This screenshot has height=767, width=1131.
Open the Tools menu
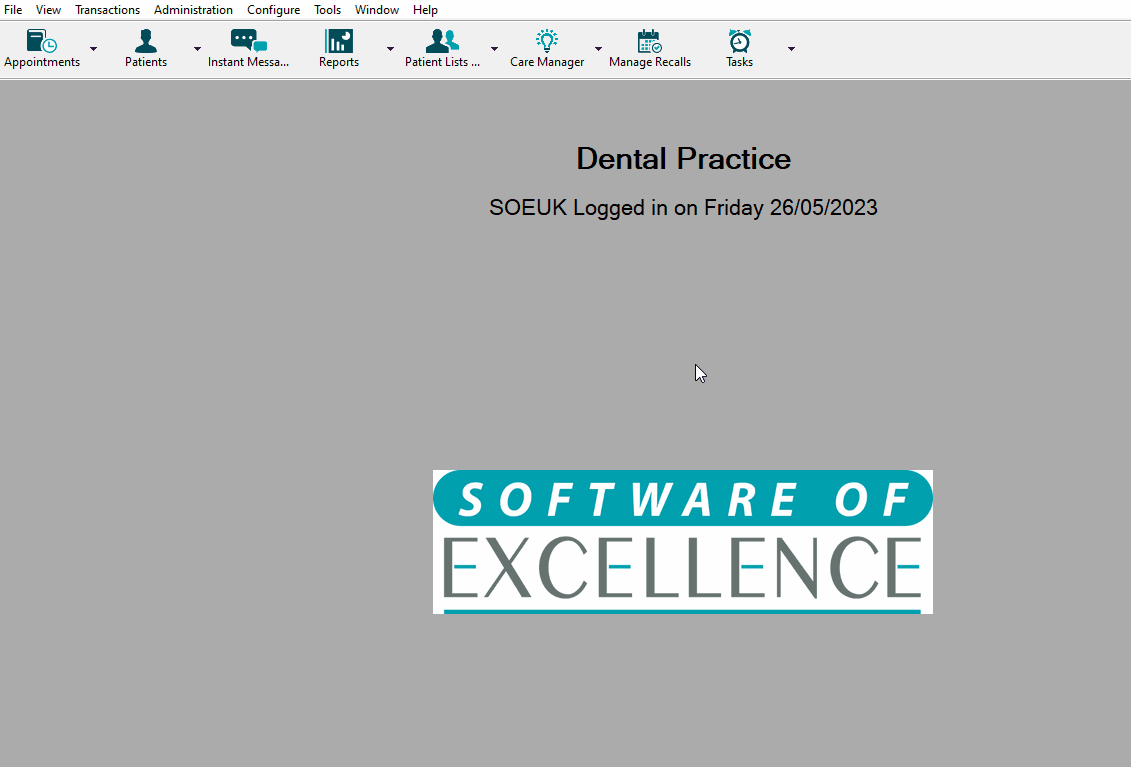click(x=327, y=10)
